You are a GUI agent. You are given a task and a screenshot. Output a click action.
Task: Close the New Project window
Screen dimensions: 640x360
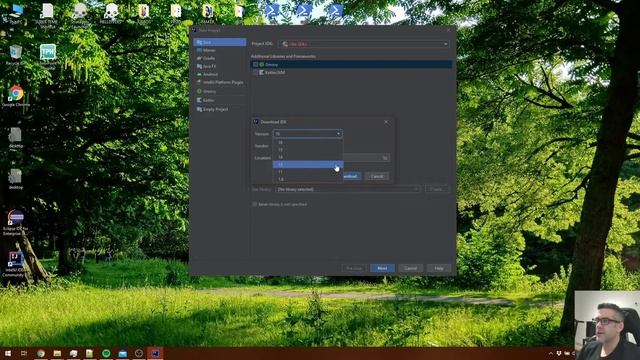tap(449, 30)
